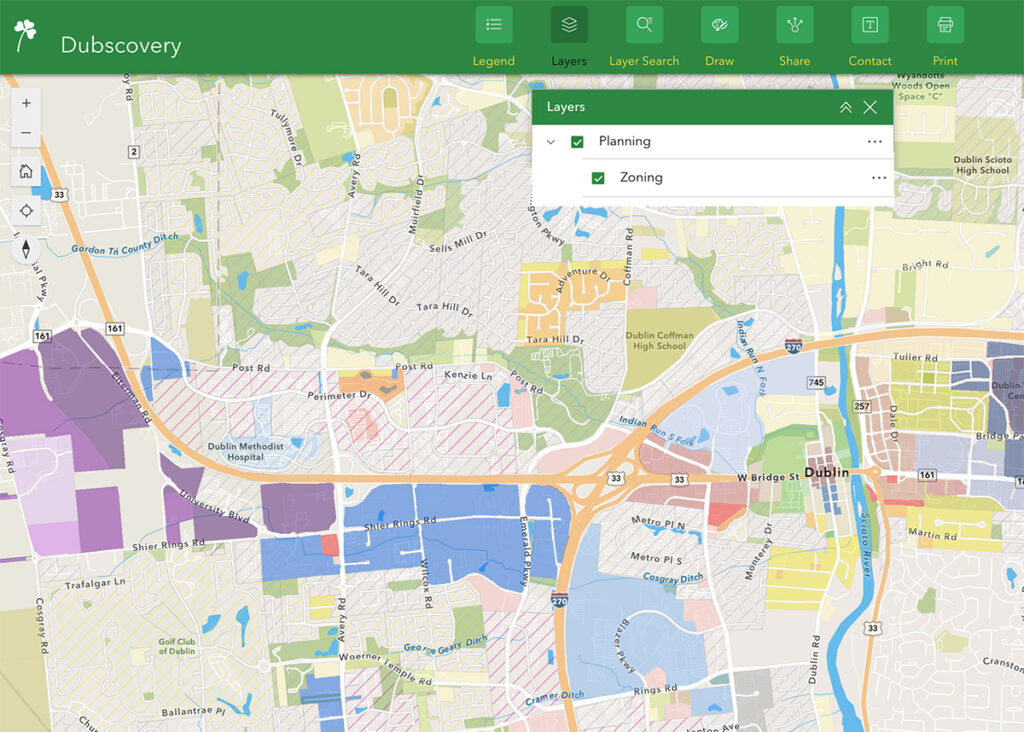
Task: Toggle the Zoning layer checkbox
Action: 598,178
